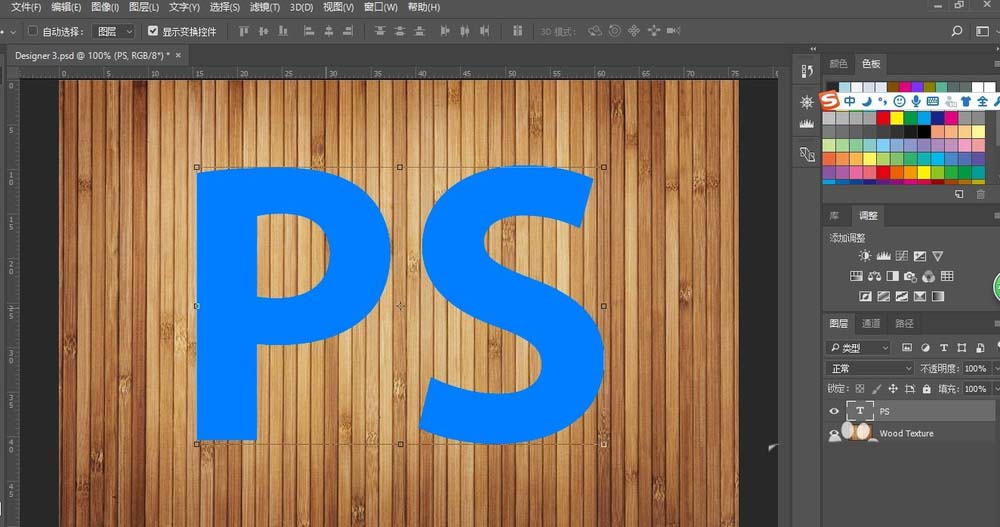Viewport: 1000px width, 527px height.
Task: Enable the 自动选择 checkbox
Action: point(33,31)
